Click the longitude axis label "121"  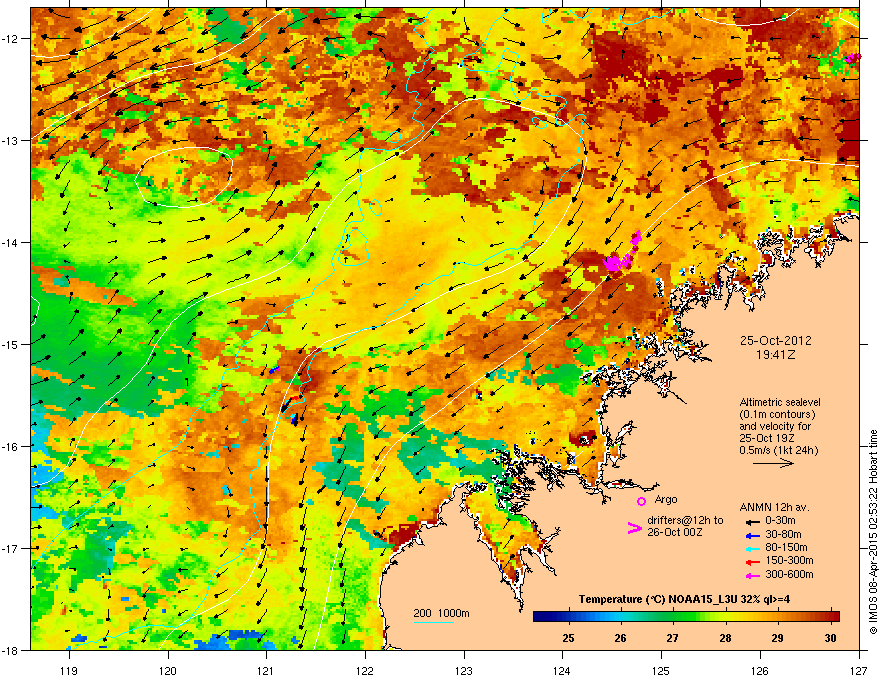[x=266, y=670]
